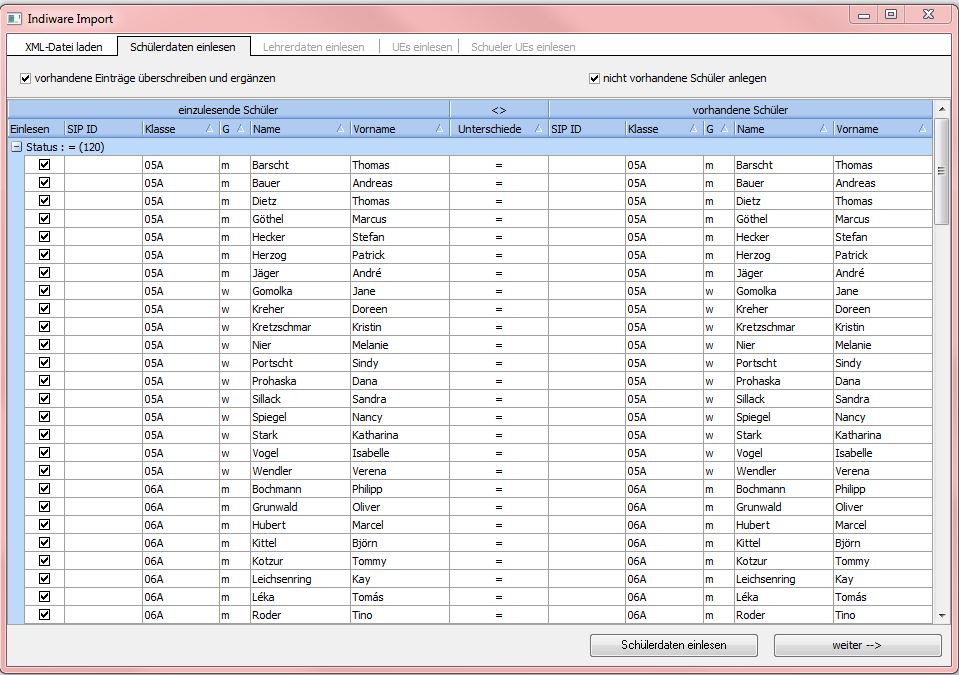Select the name cell 'Kretzschmar' on left
959x675 pixels.
point(300,327)
